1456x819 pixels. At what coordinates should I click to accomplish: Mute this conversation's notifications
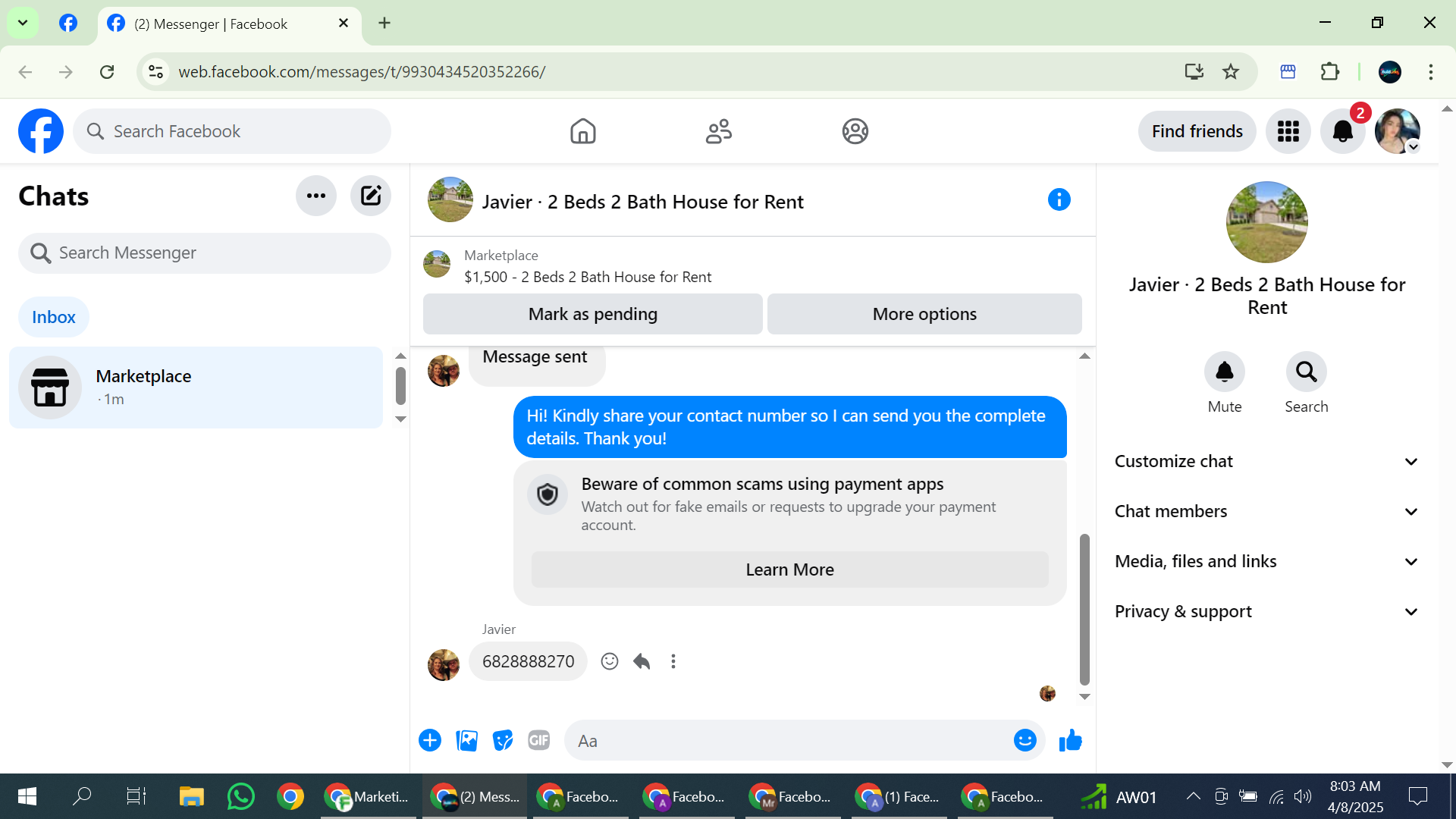[1224, 372]
